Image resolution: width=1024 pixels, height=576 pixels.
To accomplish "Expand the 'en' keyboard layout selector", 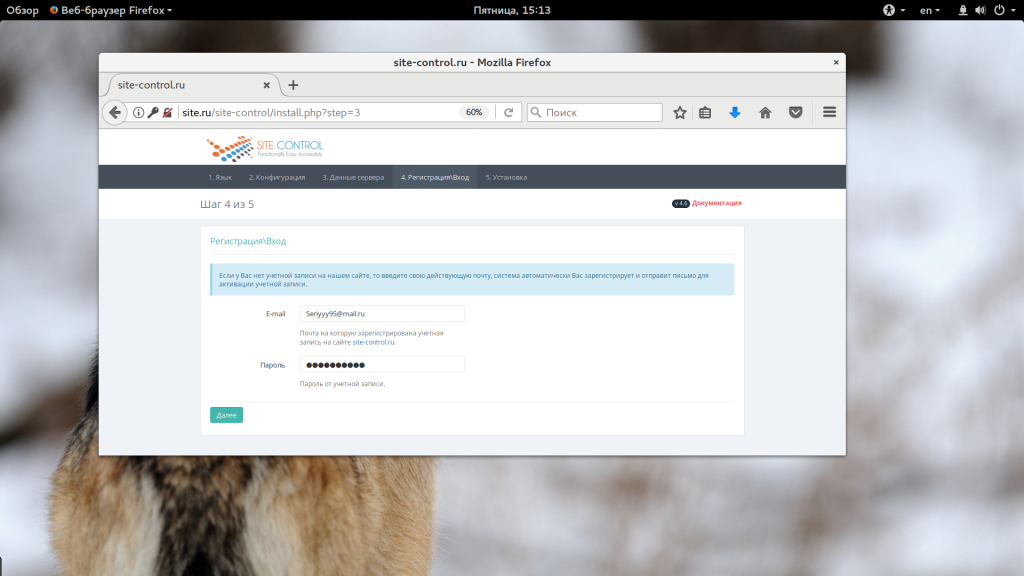I will (x=930, y=10).
